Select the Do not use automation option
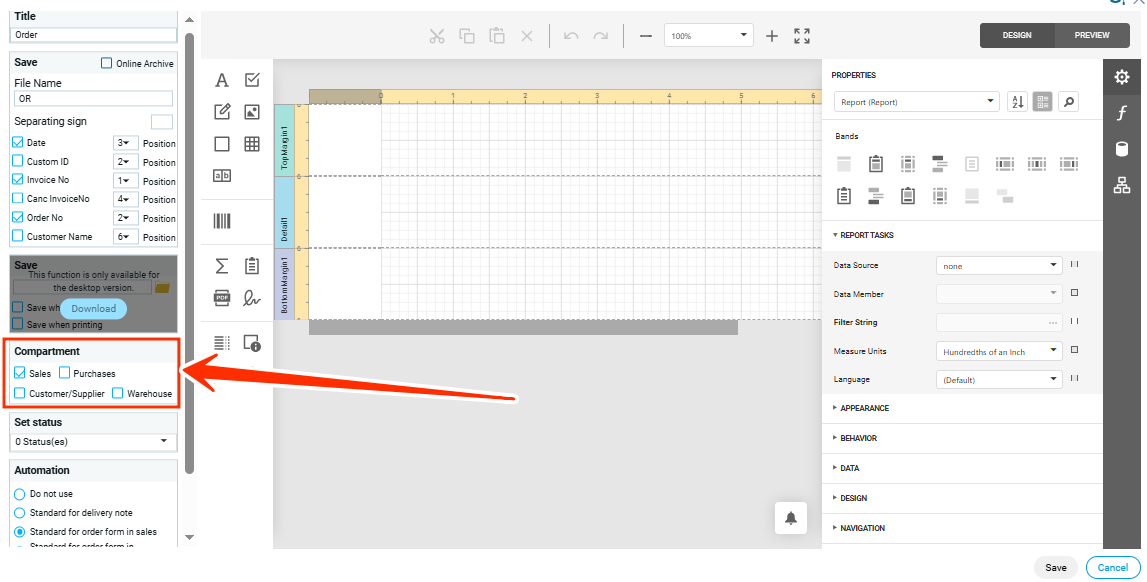 tap(19, 494)
